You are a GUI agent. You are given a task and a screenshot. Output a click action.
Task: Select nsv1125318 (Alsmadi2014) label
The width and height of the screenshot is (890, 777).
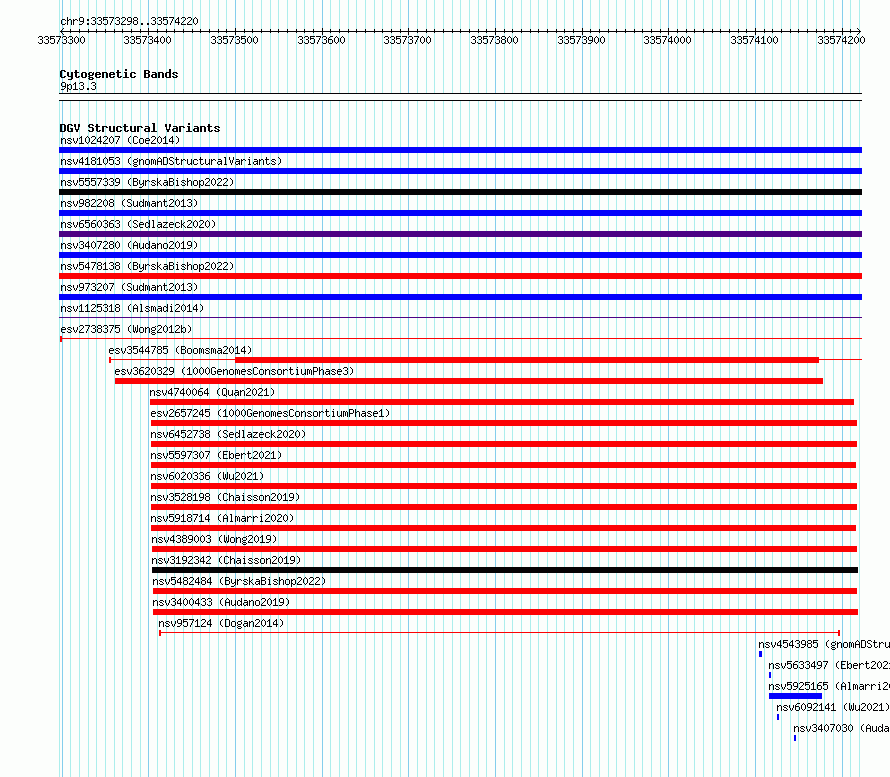point(132,308)
